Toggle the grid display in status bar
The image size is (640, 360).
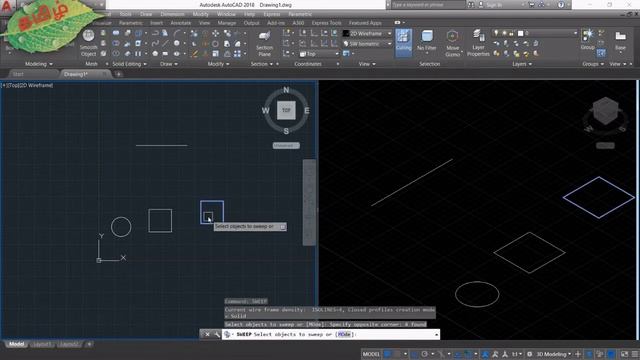[387, 354]
